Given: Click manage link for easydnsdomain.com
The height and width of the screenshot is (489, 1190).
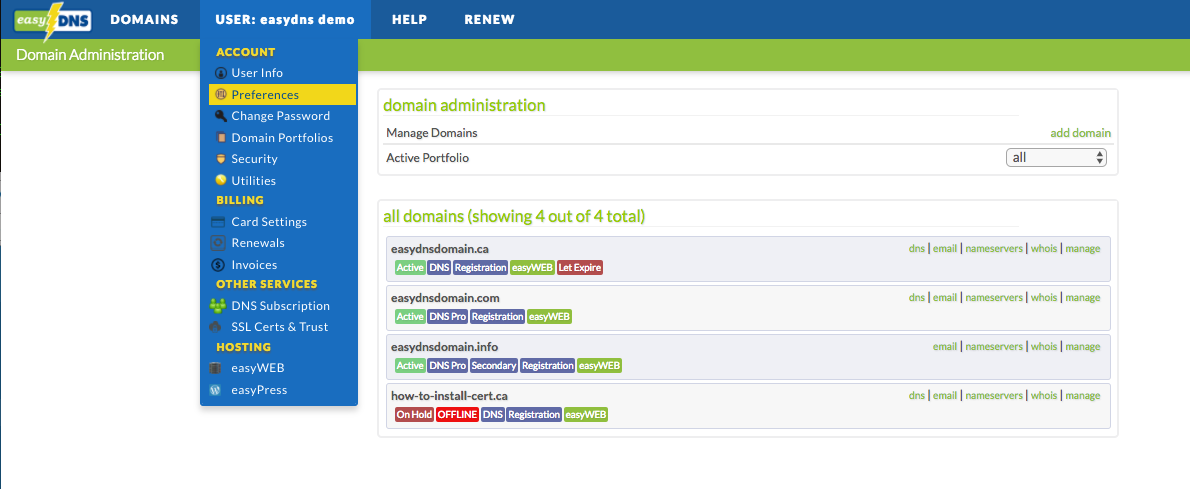Looking at the screenshot, I should [1082, 298].
